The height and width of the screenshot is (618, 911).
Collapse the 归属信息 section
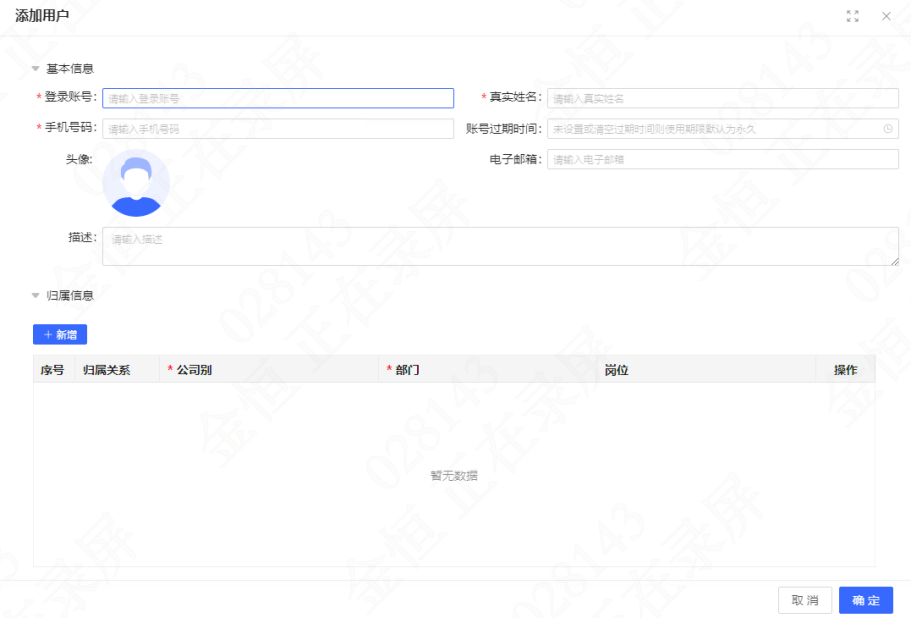pos(35,296)
